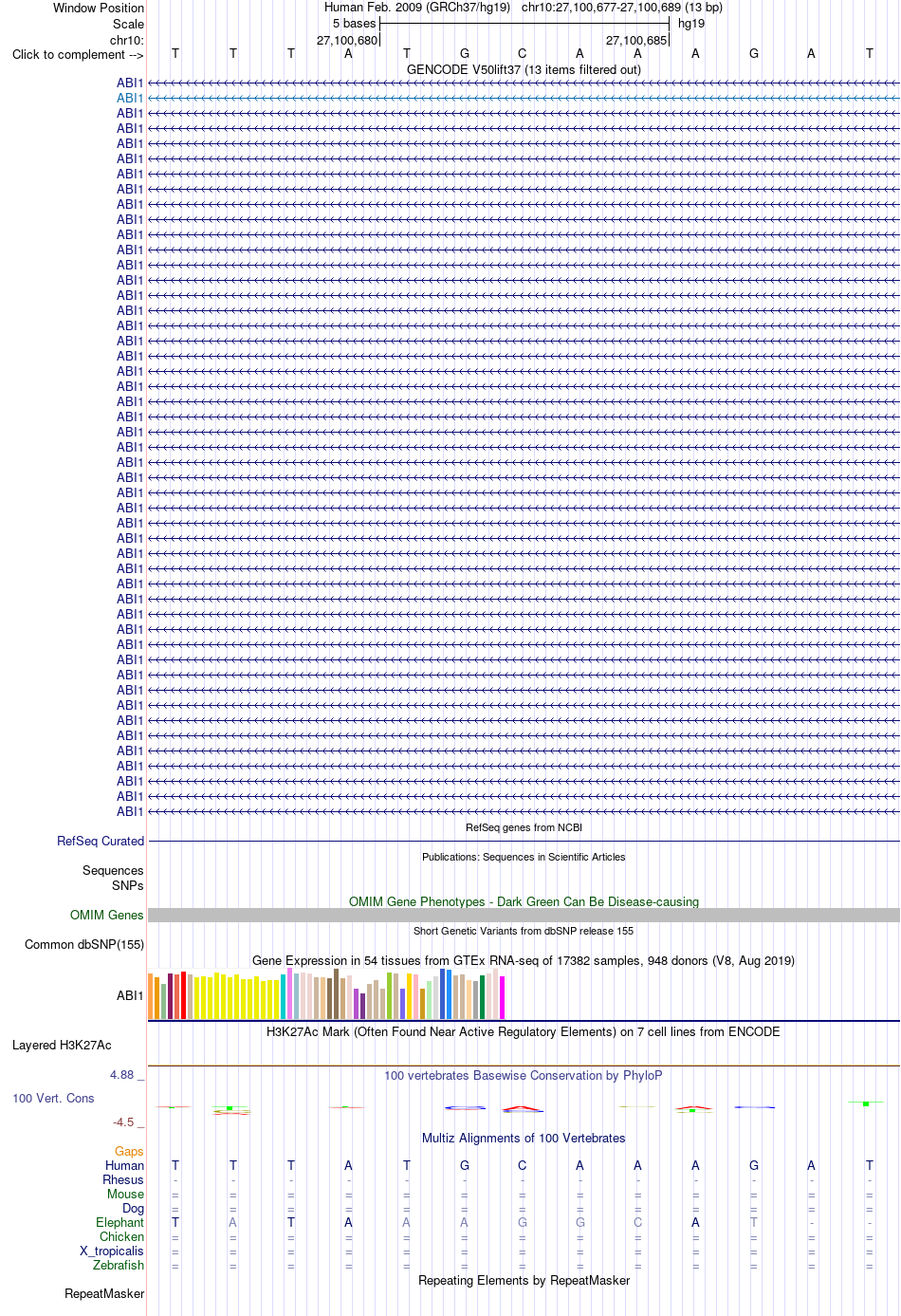Click the 'C' base in the complement row
The height and width of the screenshot is (1316, 901).
point(523,54)
